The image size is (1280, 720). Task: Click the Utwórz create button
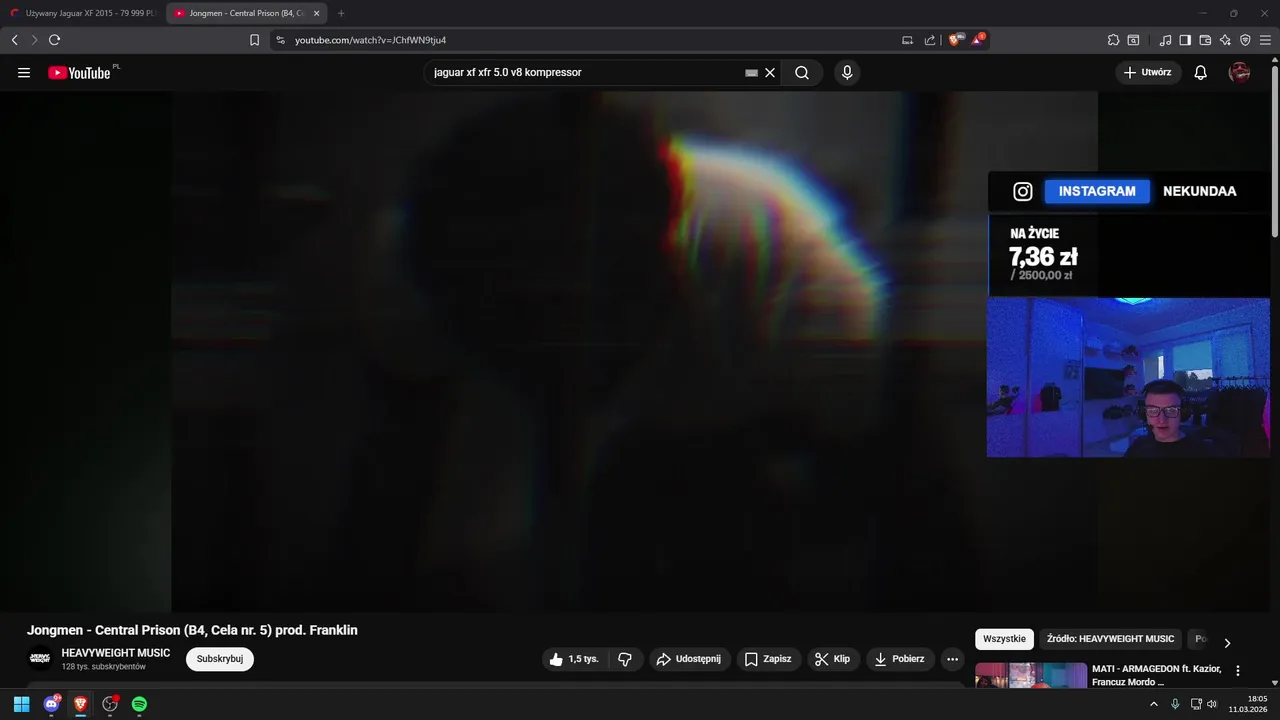pyautogui.click(x=1148, y=73)
